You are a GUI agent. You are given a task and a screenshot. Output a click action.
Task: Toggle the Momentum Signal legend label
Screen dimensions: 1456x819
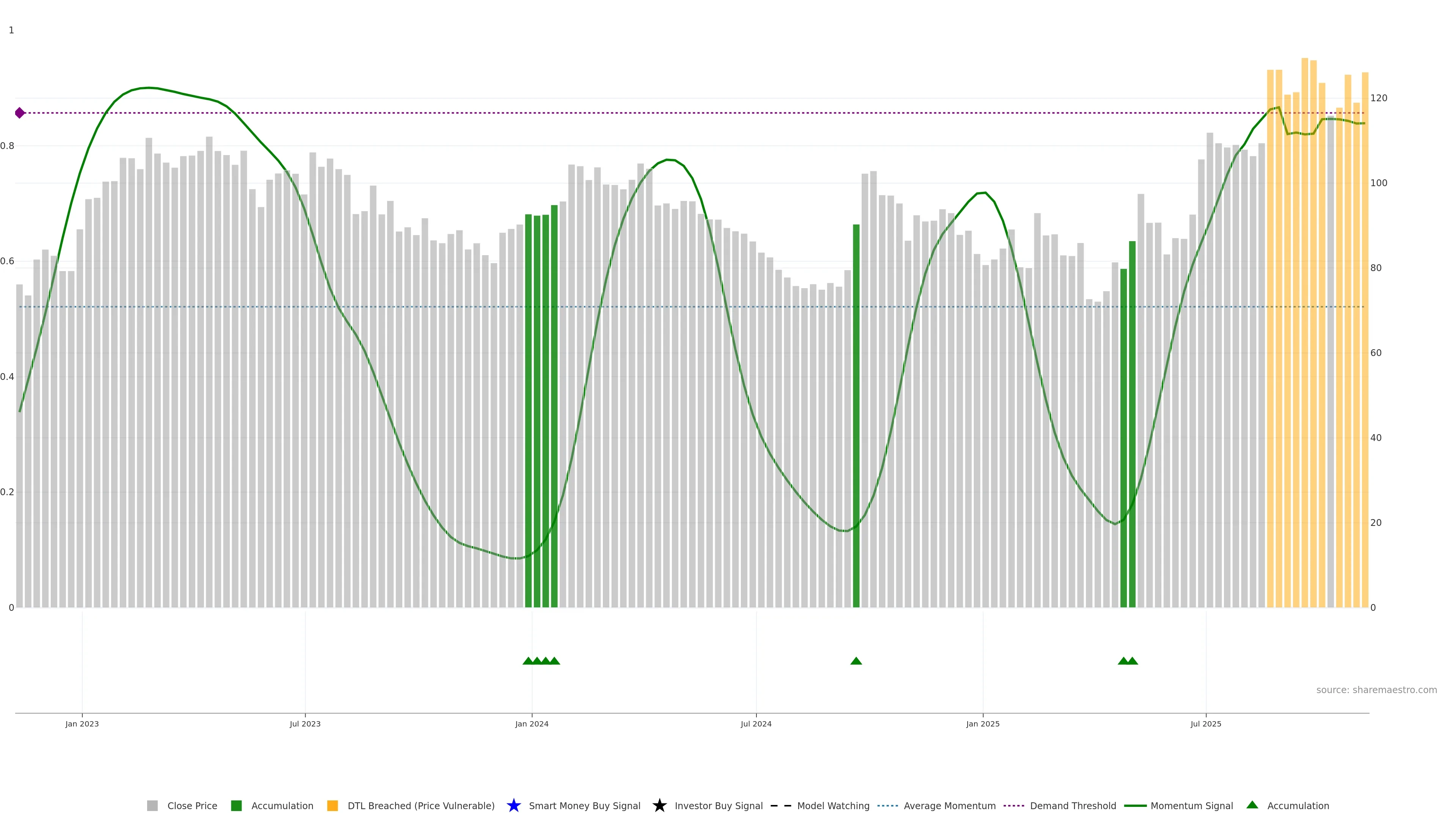pyautogui.click(x=1191, y=806)
